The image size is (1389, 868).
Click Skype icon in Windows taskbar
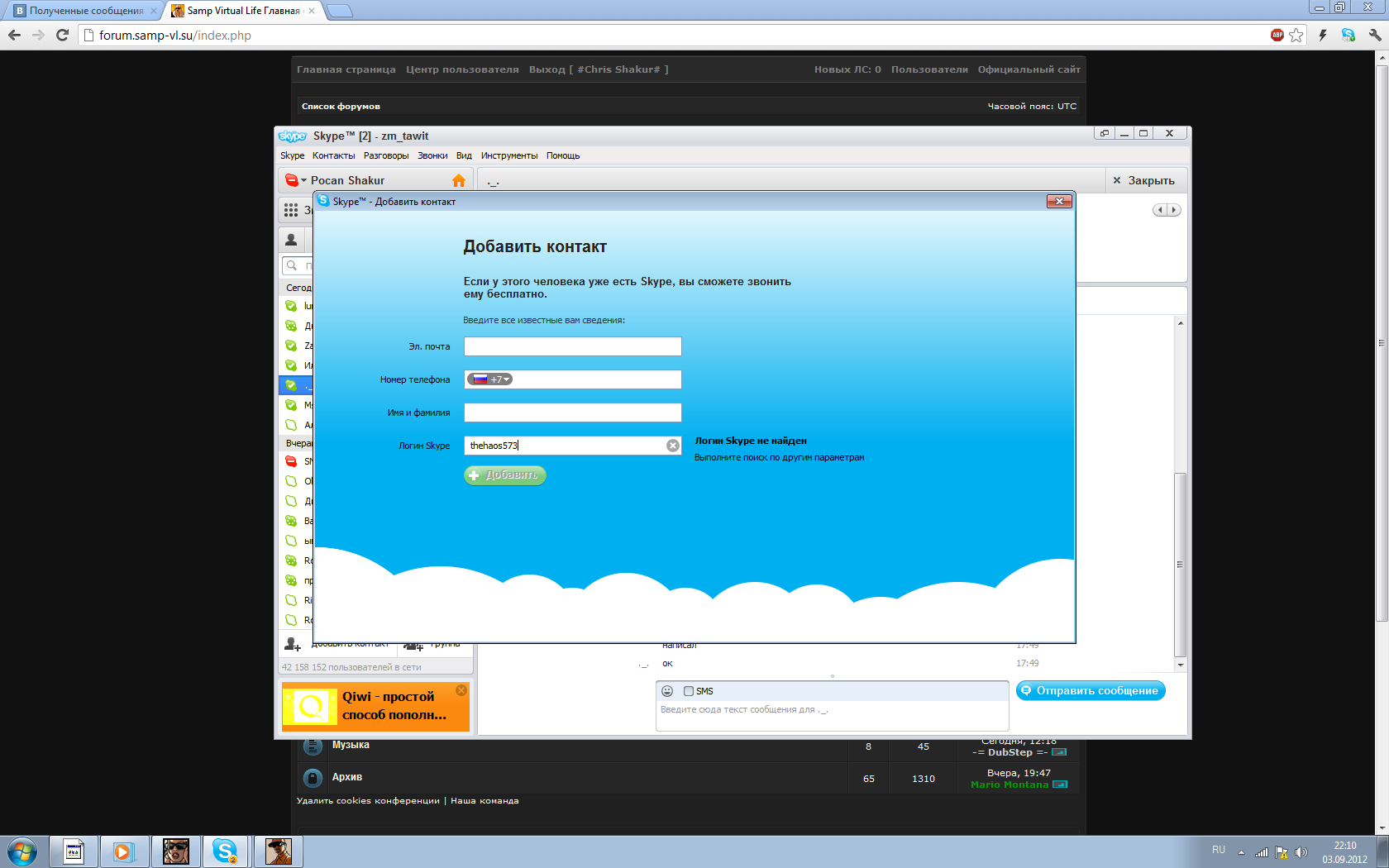(x=225, y=851)
